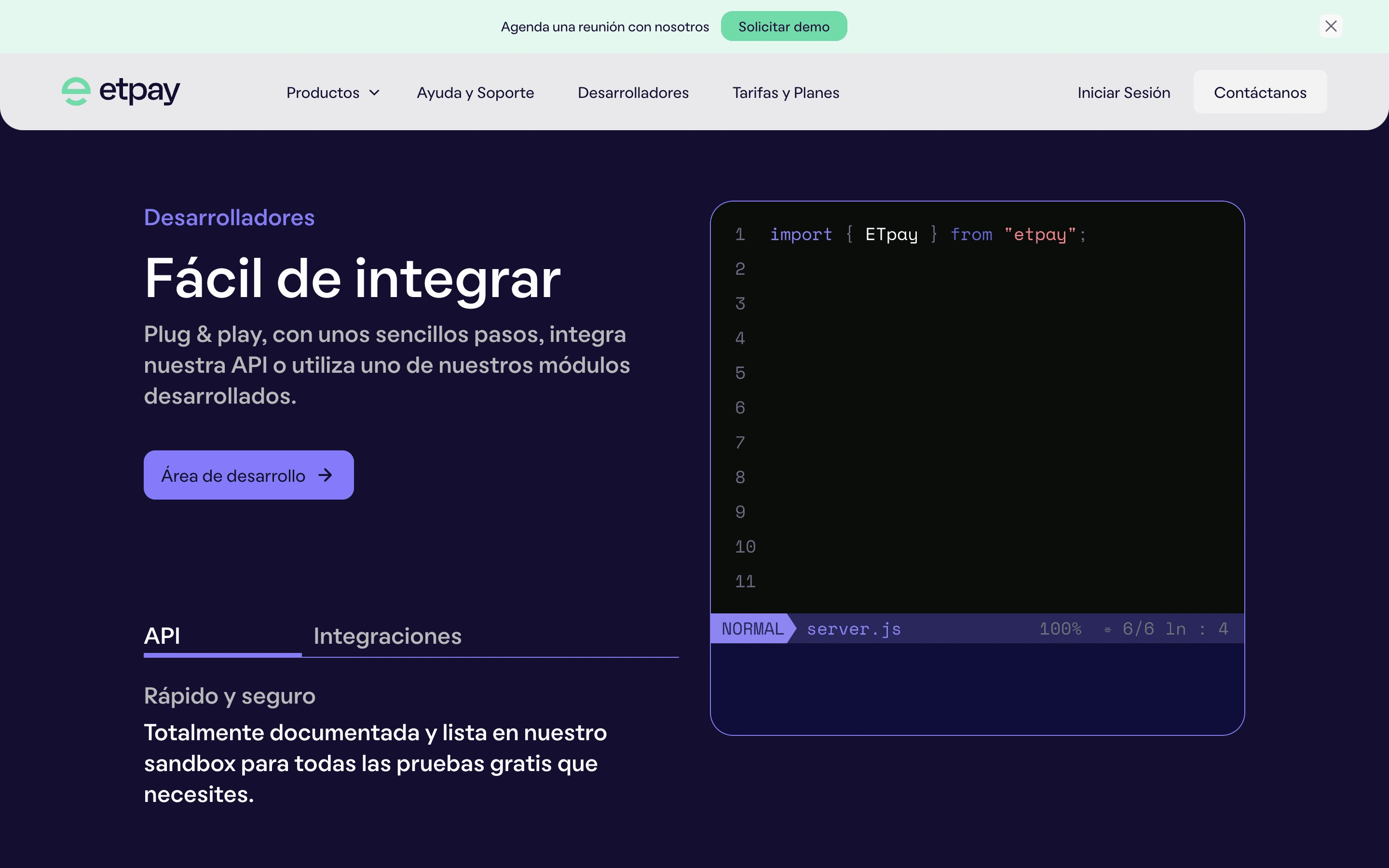Open Tarifas y Planes page
The height and width of the screenshot is (868, 1389).
(786, 93)
